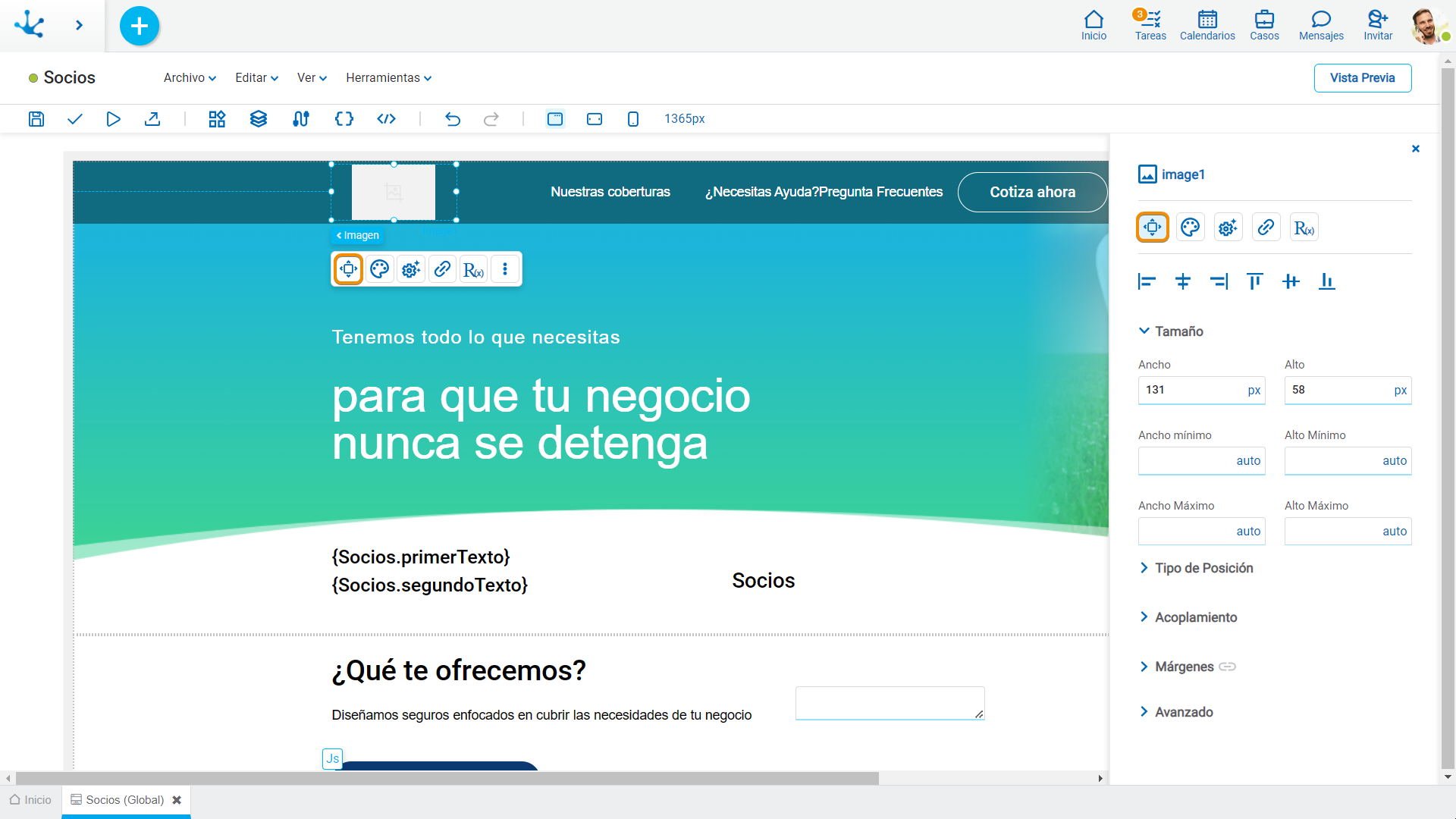Align element to the bottom
The height and width of the screenshot is (819, 1456).
tap(1327, 282)
